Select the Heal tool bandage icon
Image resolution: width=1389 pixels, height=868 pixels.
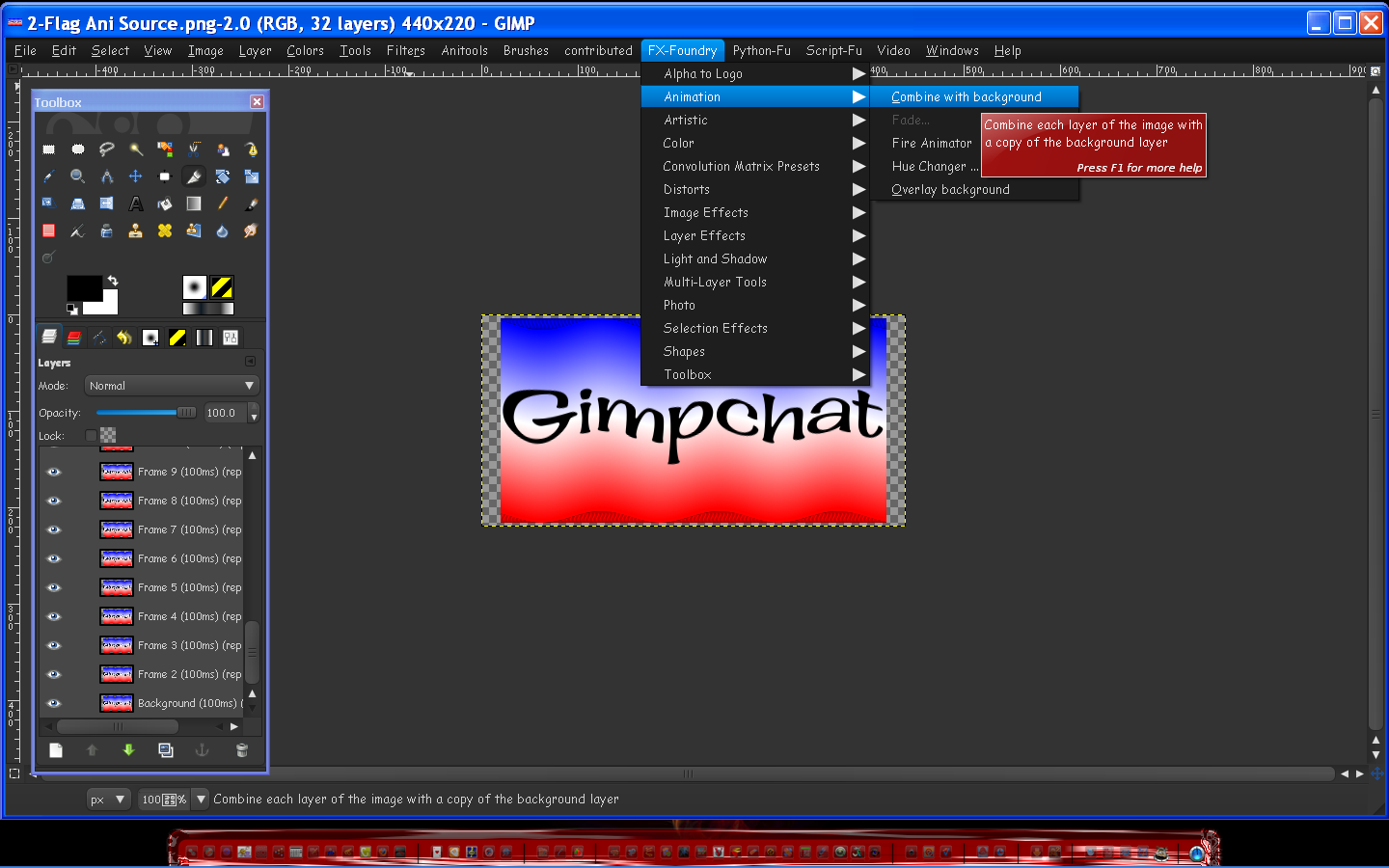click(x=165, y=231)
